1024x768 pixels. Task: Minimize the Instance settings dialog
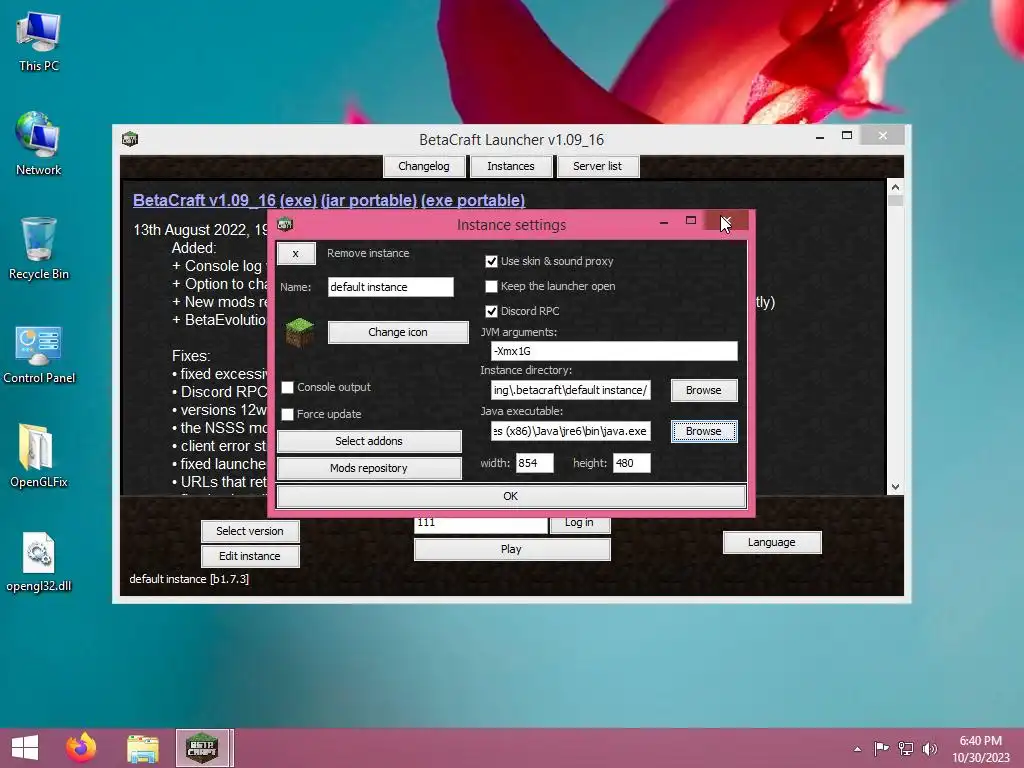pyautogui.click(x=664, y=222)
